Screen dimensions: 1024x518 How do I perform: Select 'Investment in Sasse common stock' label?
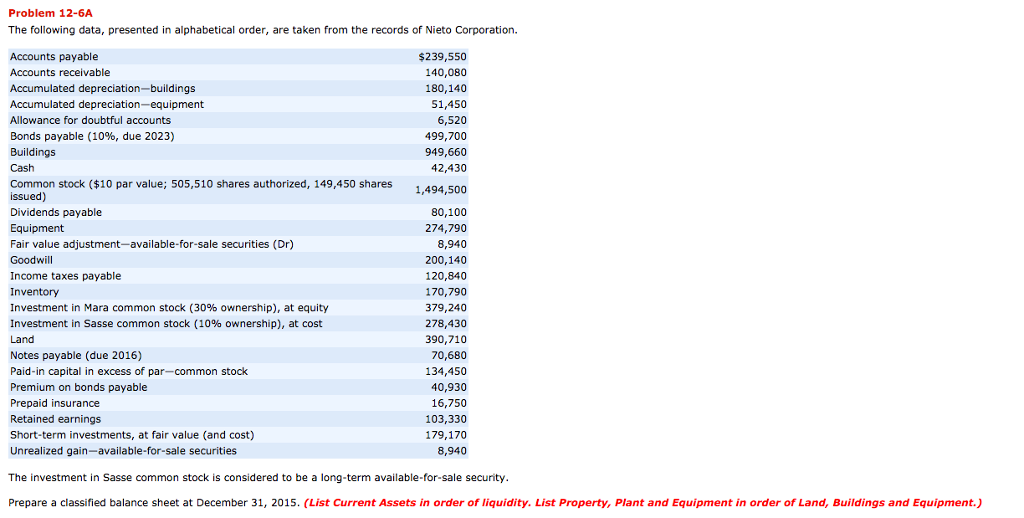coord(167,324)
